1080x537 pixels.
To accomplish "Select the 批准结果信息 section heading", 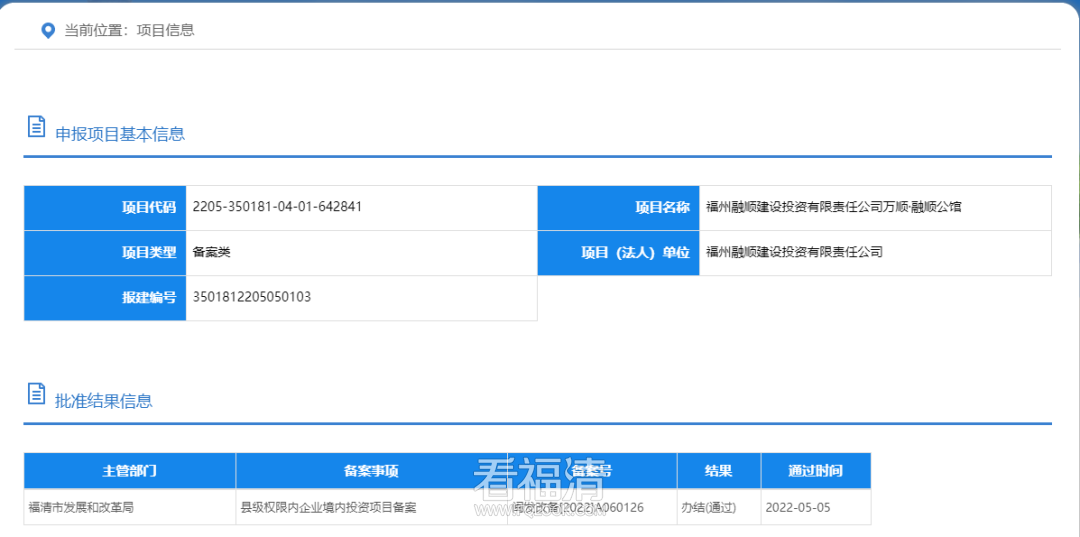I will [104, 401].
